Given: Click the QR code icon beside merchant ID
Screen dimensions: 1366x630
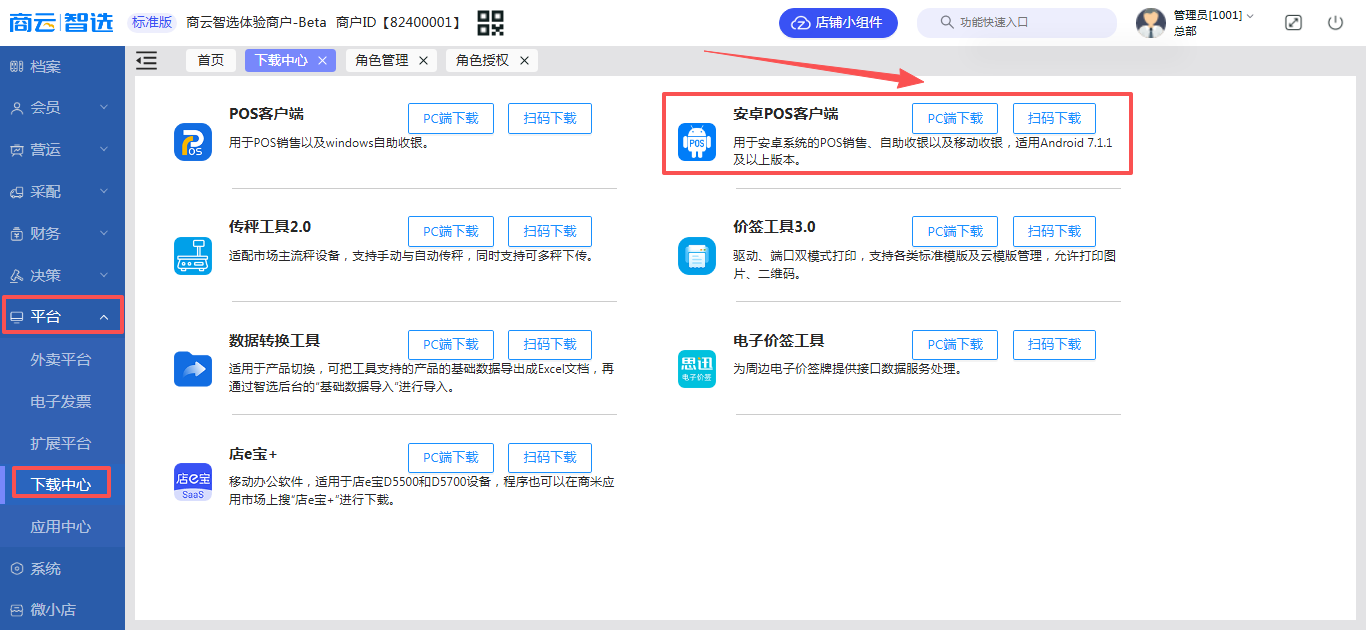Looking at the screenshot, I should click(490, 22).
